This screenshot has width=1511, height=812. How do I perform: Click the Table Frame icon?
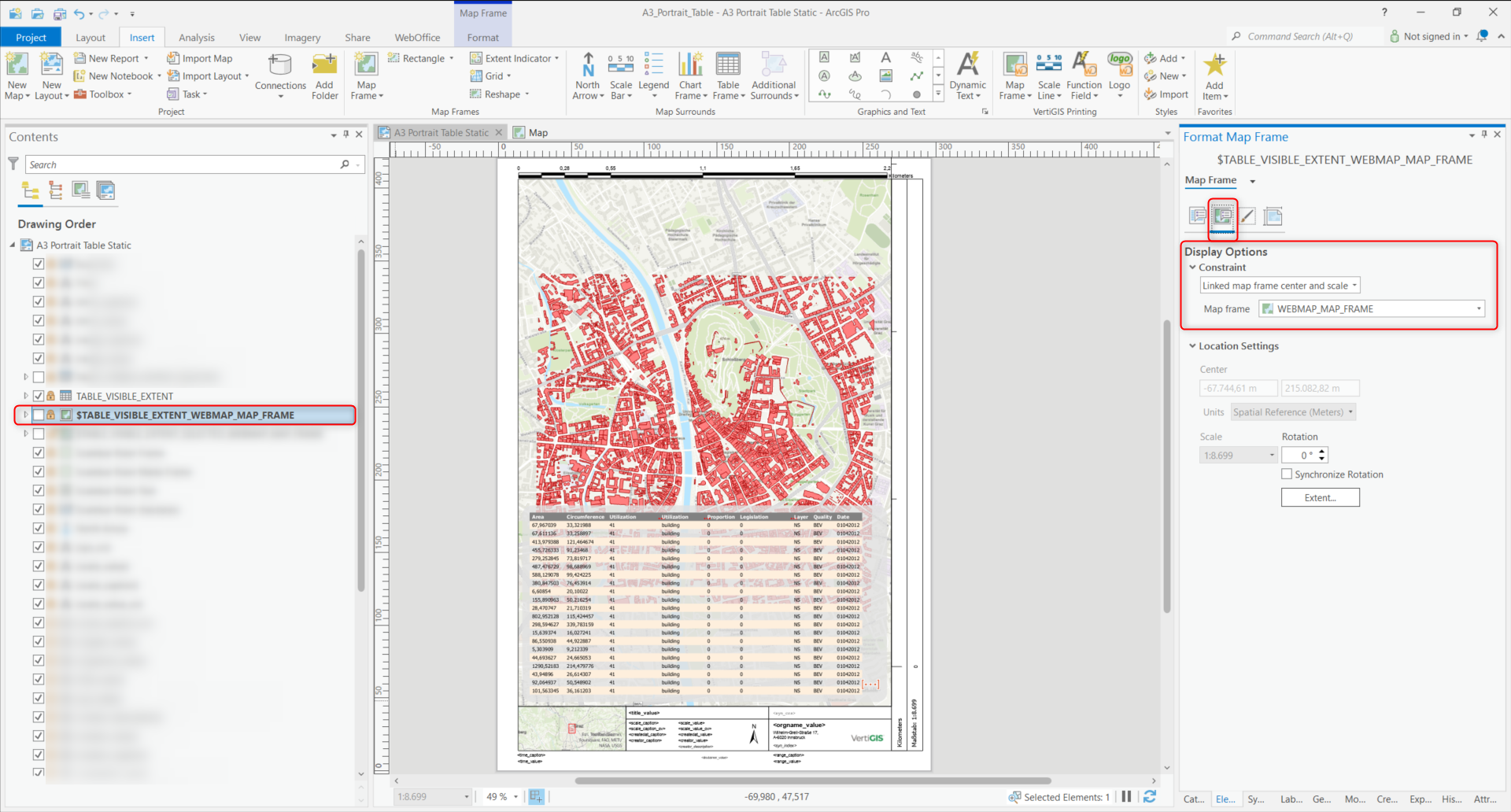[728, 65]
